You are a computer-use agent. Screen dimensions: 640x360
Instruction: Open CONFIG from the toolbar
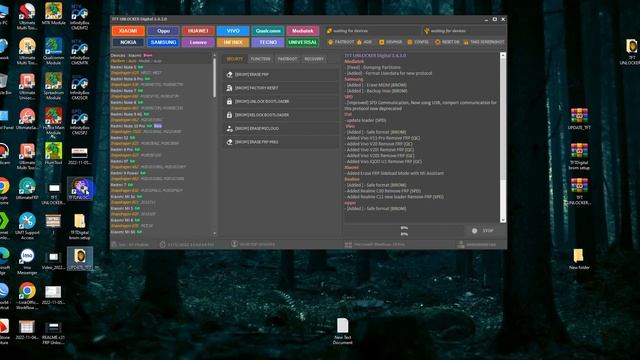[418, 42]
